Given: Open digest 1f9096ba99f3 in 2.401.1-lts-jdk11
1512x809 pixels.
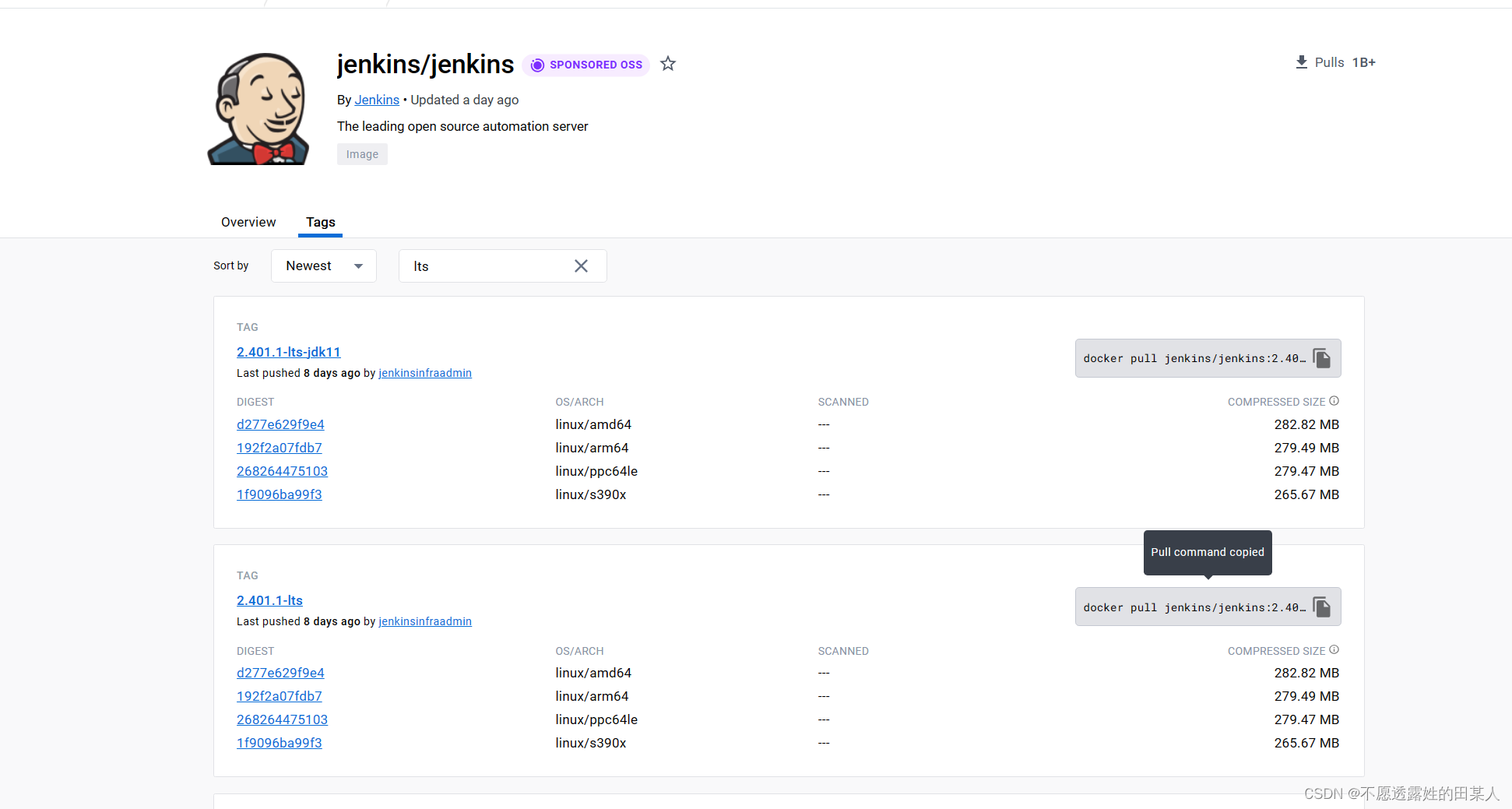Looking at the screenshot, I should click(x=280, y=494).
